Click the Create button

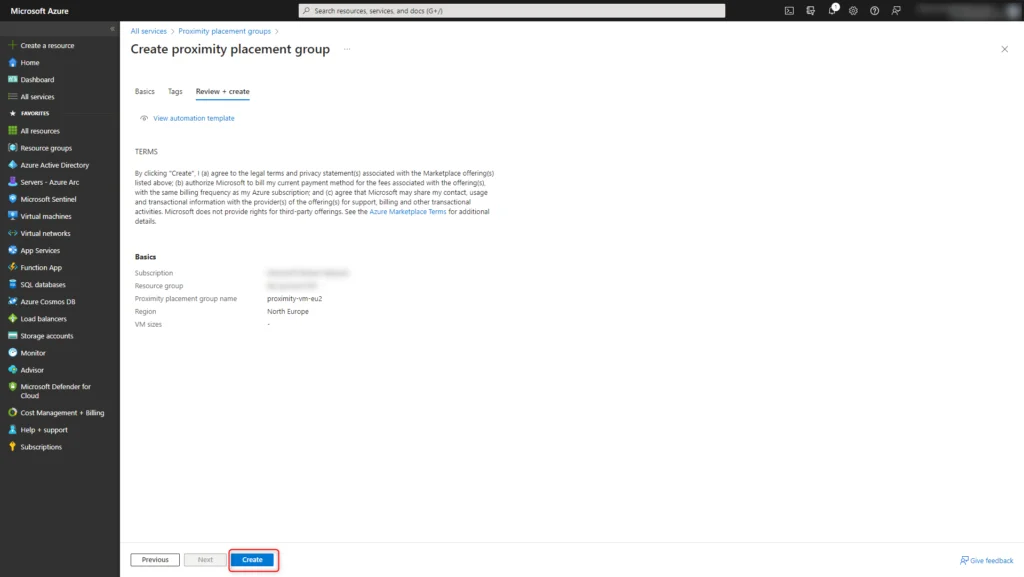pos(253,560)
